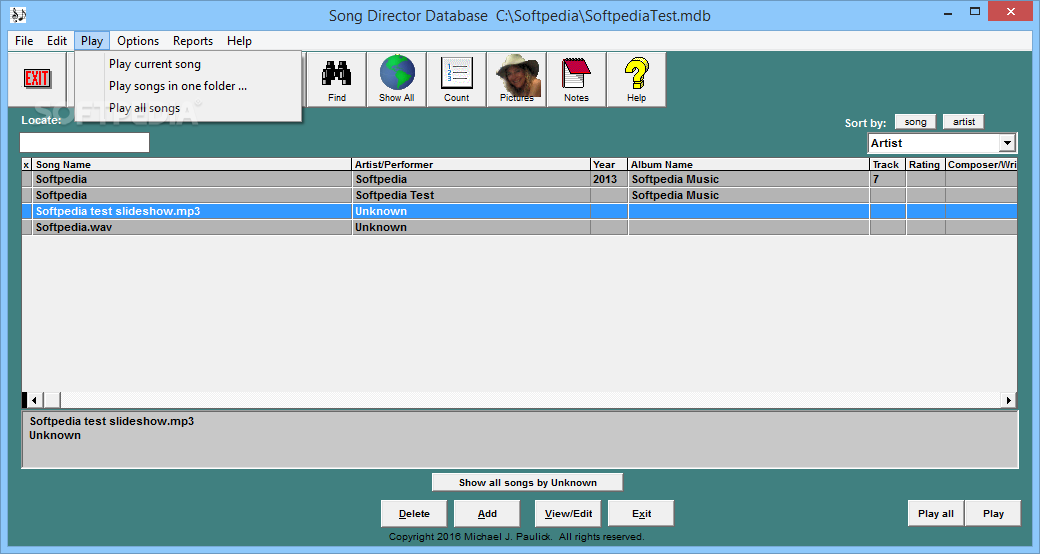
Task: Click Album Name column header
Action: coord(748,165)
